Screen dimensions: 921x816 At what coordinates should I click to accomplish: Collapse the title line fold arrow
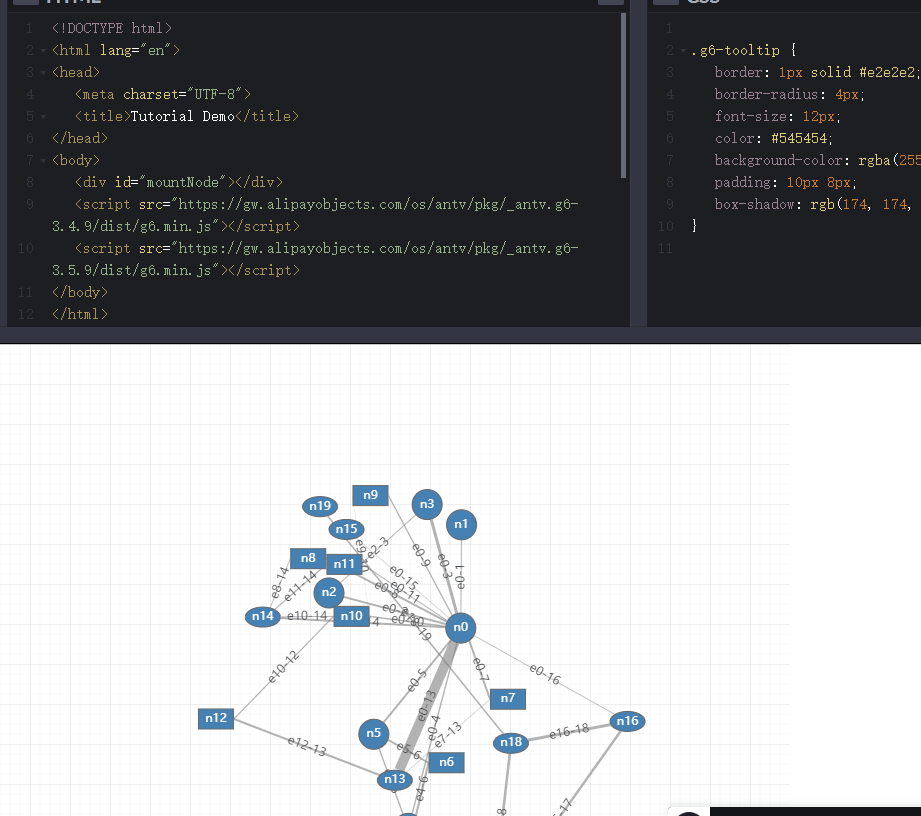(x=43, y=117)
